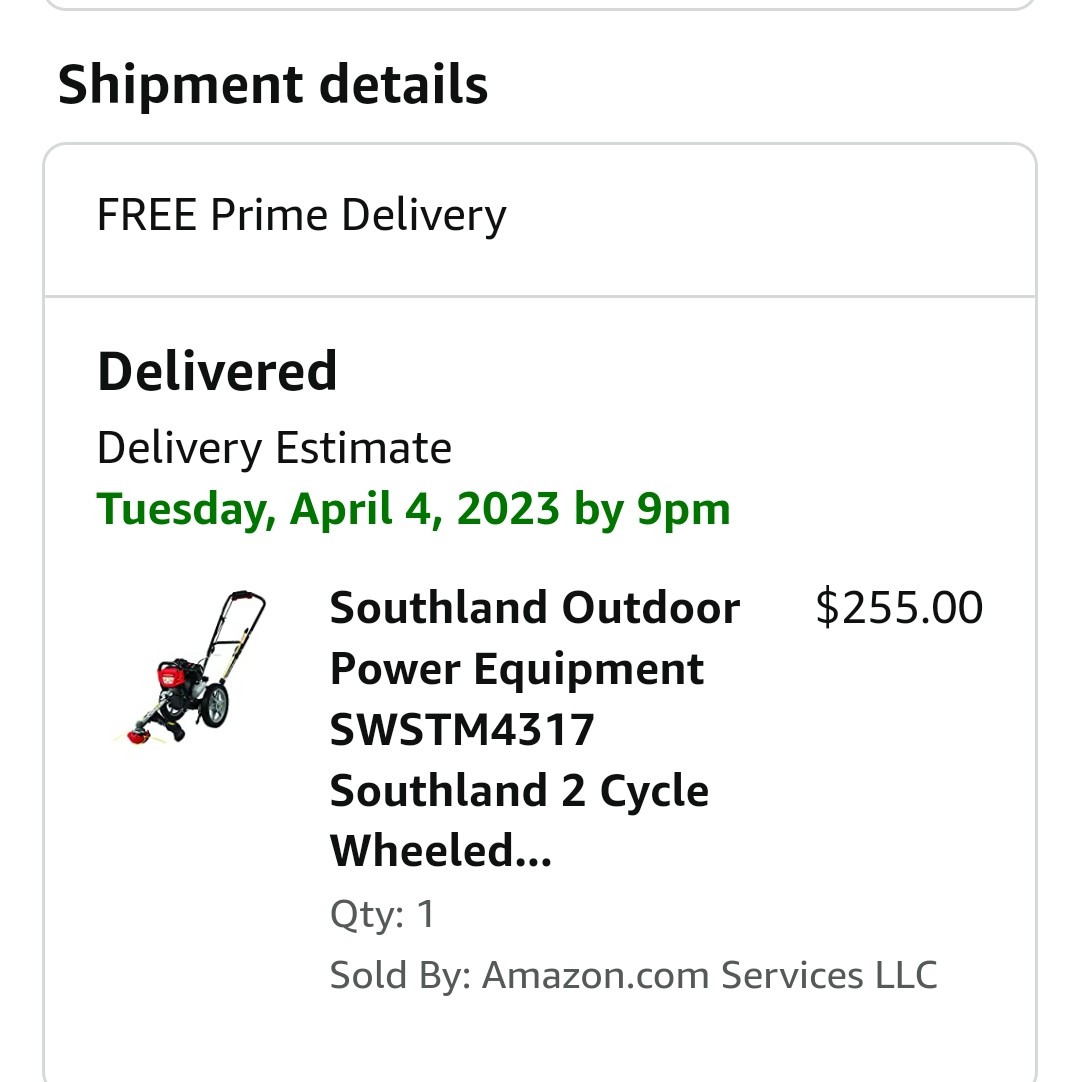The height and width of the screenshot is (1082, 1080).
Task: Tap the trimmer wheel in product image
Action: pyautogui.click(x=212, y=705)
